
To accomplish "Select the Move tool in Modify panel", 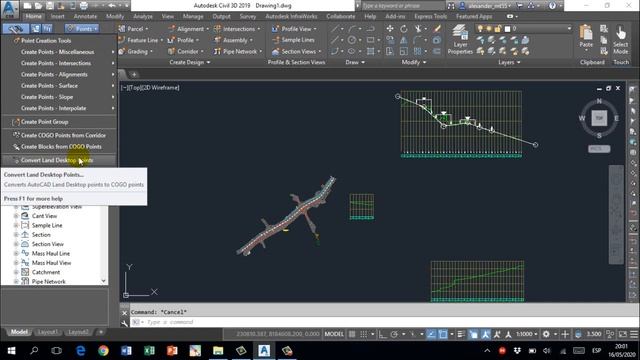I will [390, 29].
